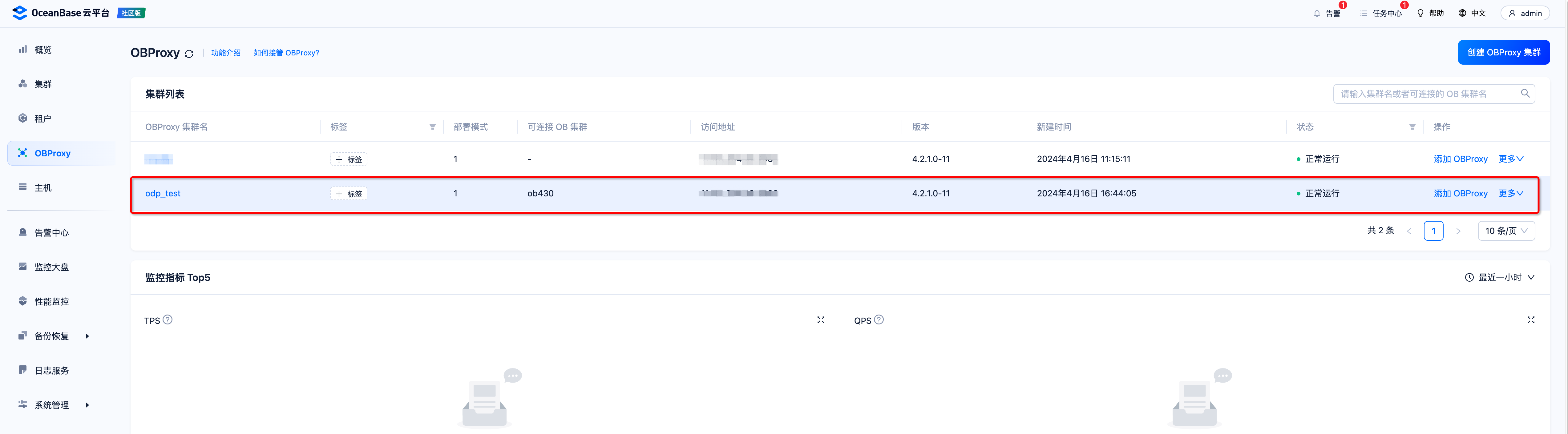Open the odp_test cluster link
Viewport: 1568px width, 434px height.
click(163, 194)
